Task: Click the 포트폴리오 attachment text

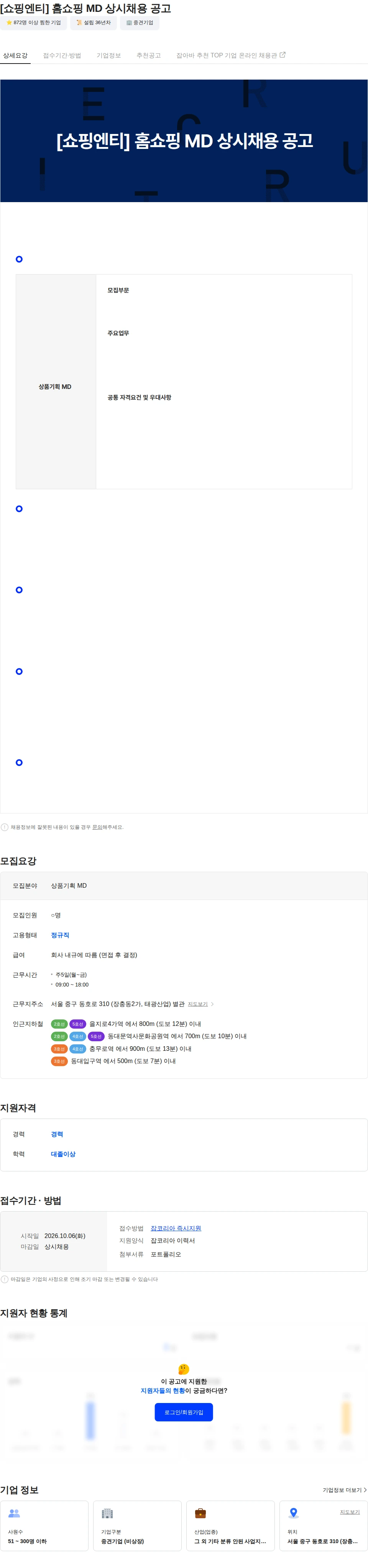Action: tap(166, 1254)
